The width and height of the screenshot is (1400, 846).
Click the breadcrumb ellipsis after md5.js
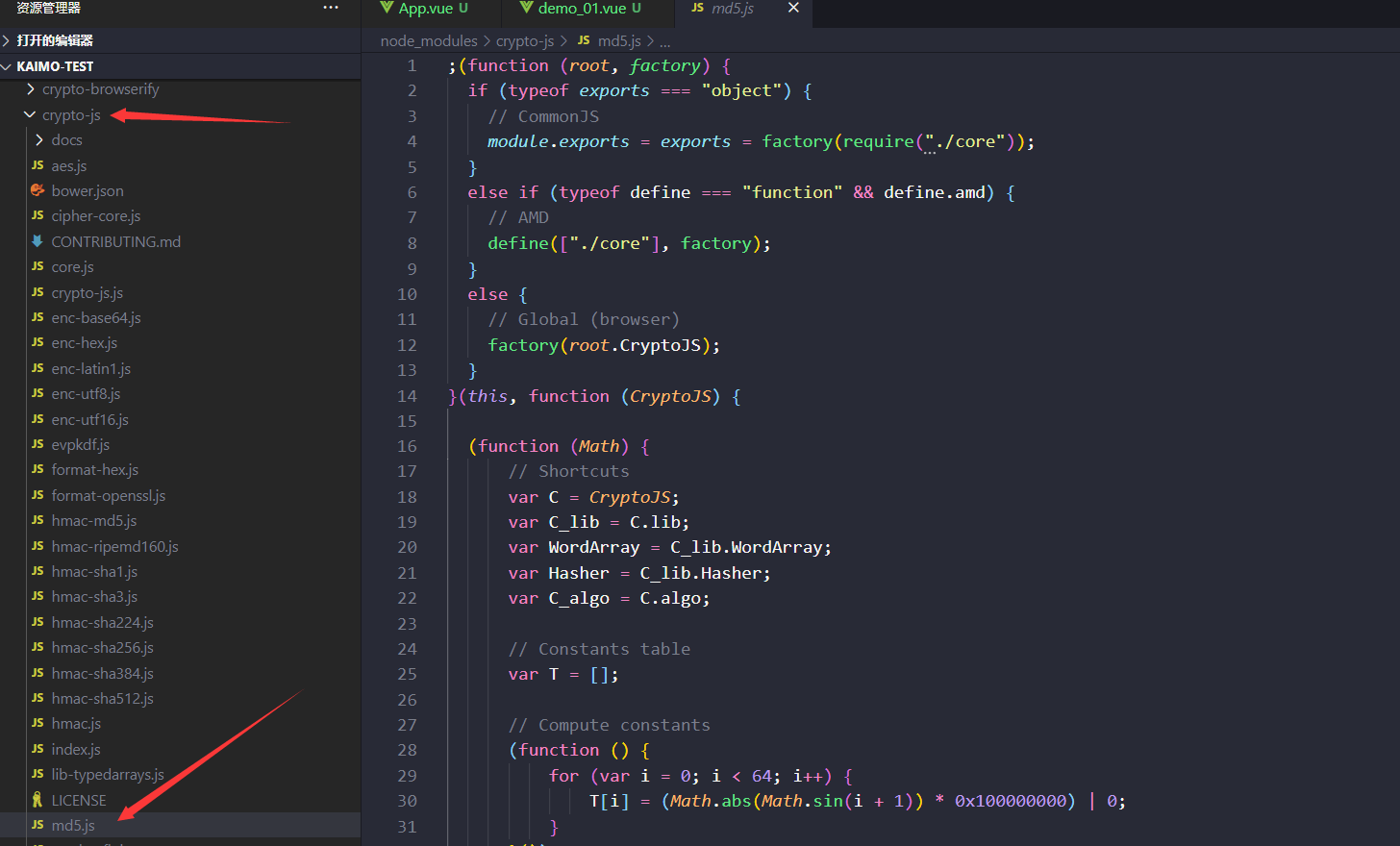point(664,40)
